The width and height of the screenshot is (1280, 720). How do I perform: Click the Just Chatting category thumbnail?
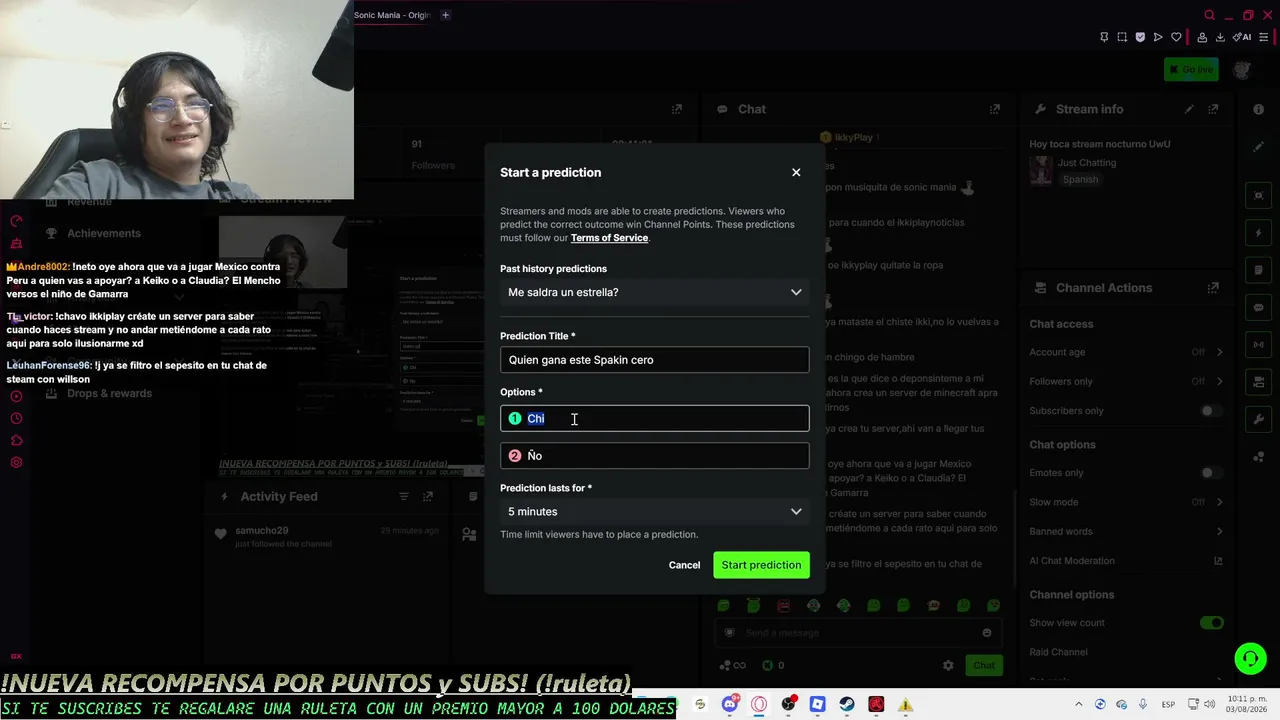1041,171
